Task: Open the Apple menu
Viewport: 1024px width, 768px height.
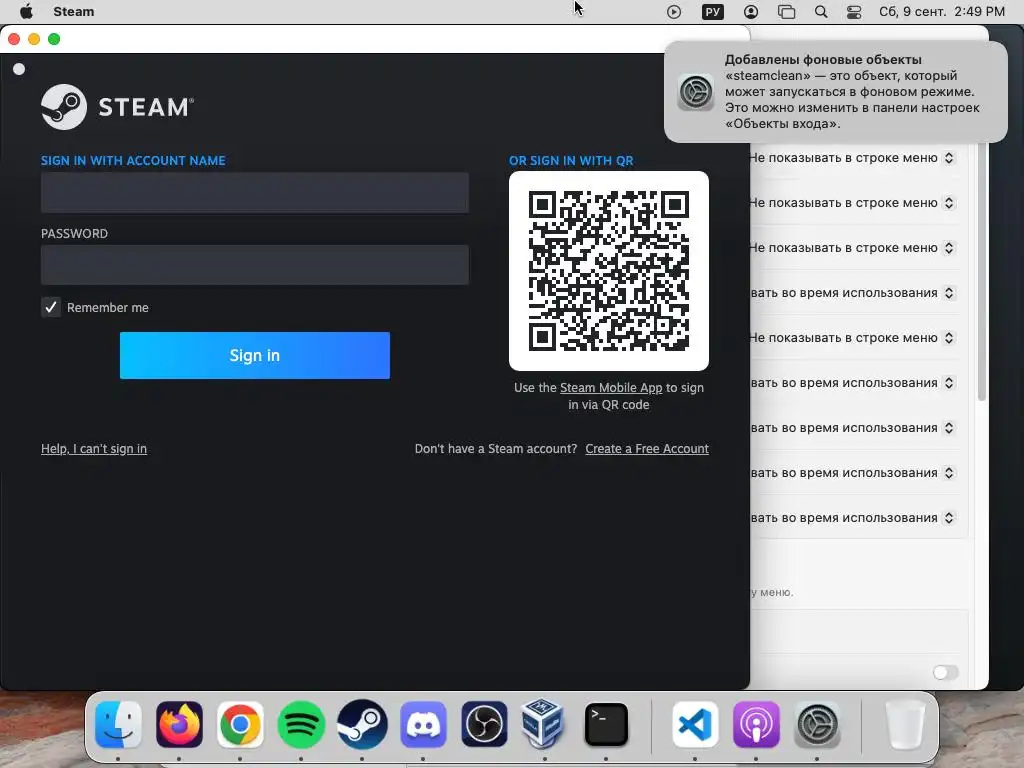Action: pyautogui.click(x=26, y=12)
